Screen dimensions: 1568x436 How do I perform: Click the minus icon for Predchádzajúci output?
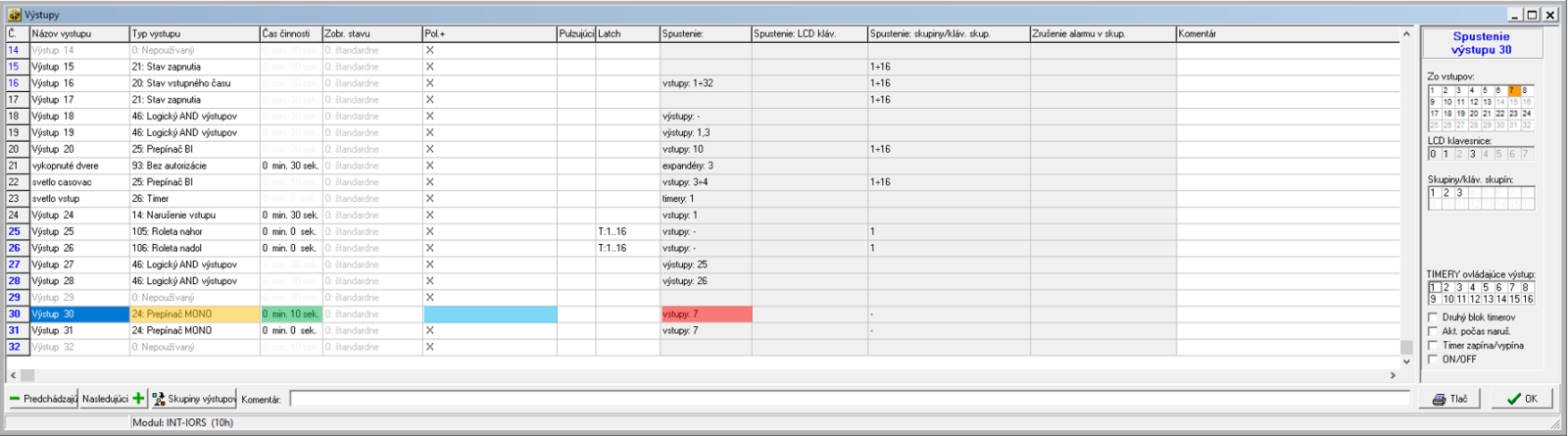coord(15,399)
